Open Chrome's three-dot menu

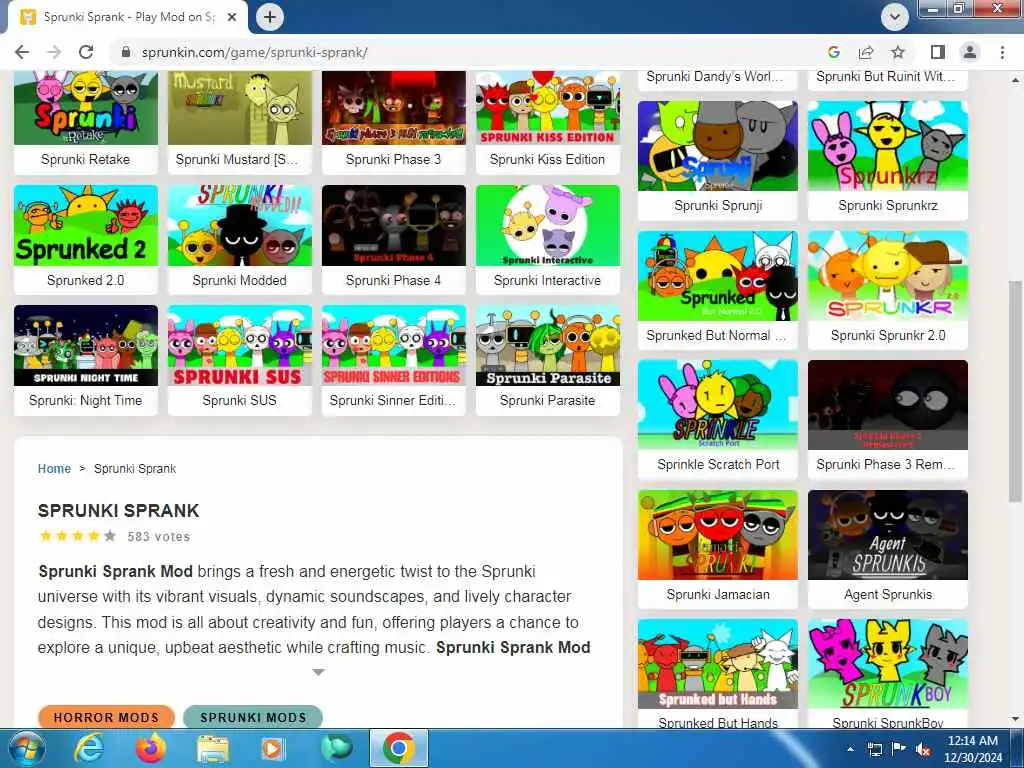tap(1002, 52)
